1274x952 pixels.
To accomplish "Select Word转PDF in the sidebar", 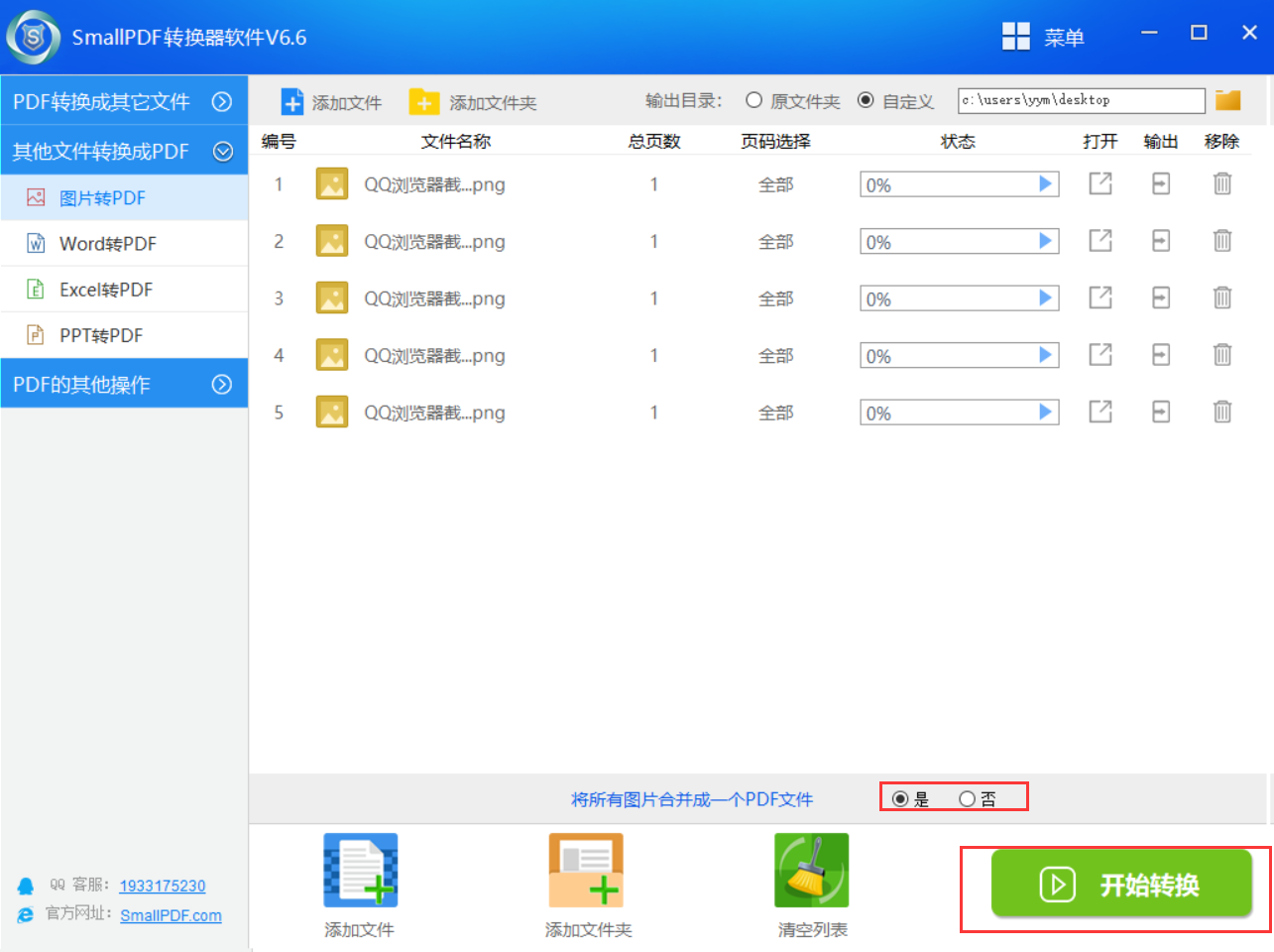I will (x=124, y=243).
